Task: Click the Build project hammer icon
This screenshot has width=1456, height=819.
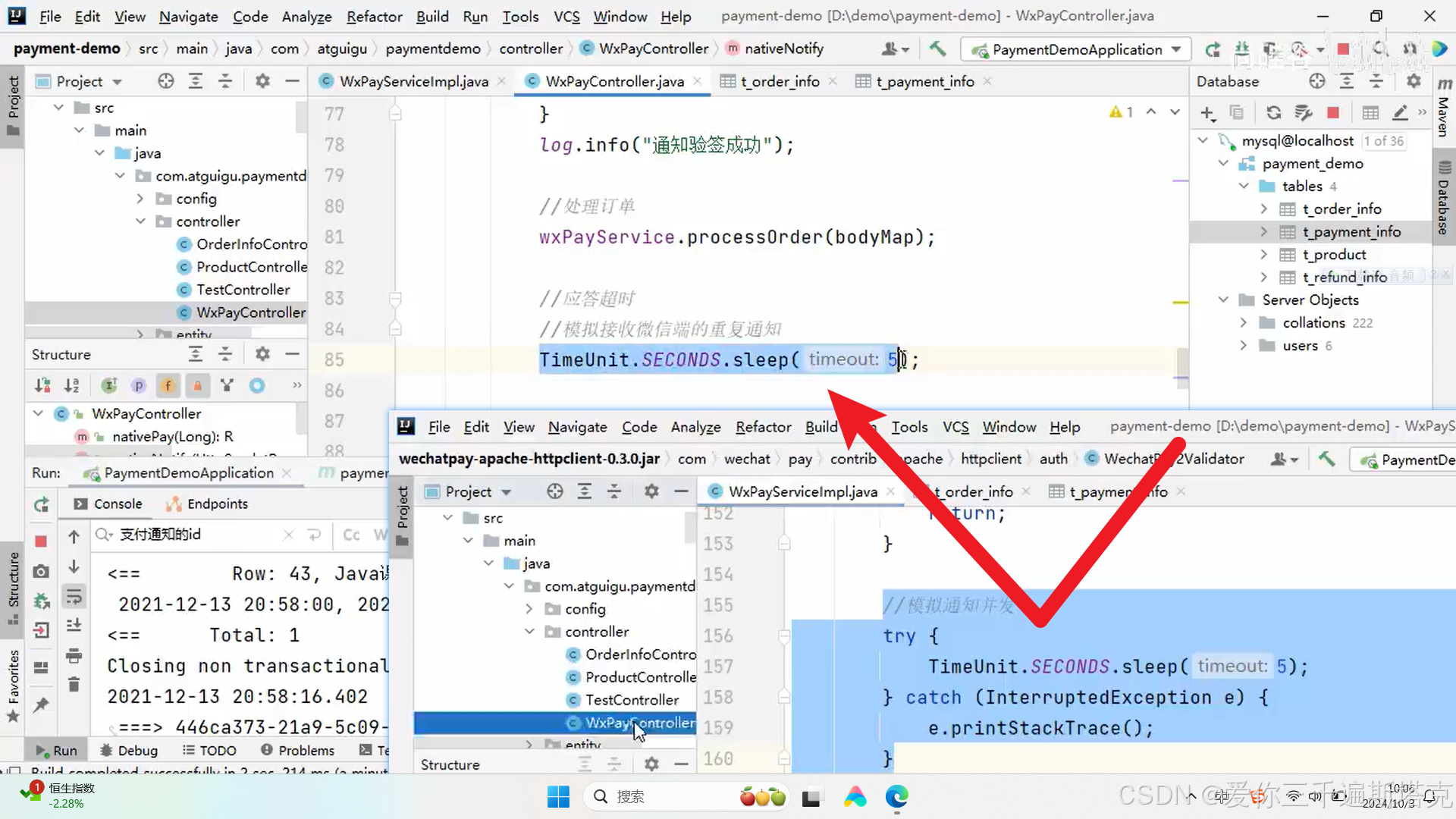Action: click(x=937, y=49)
